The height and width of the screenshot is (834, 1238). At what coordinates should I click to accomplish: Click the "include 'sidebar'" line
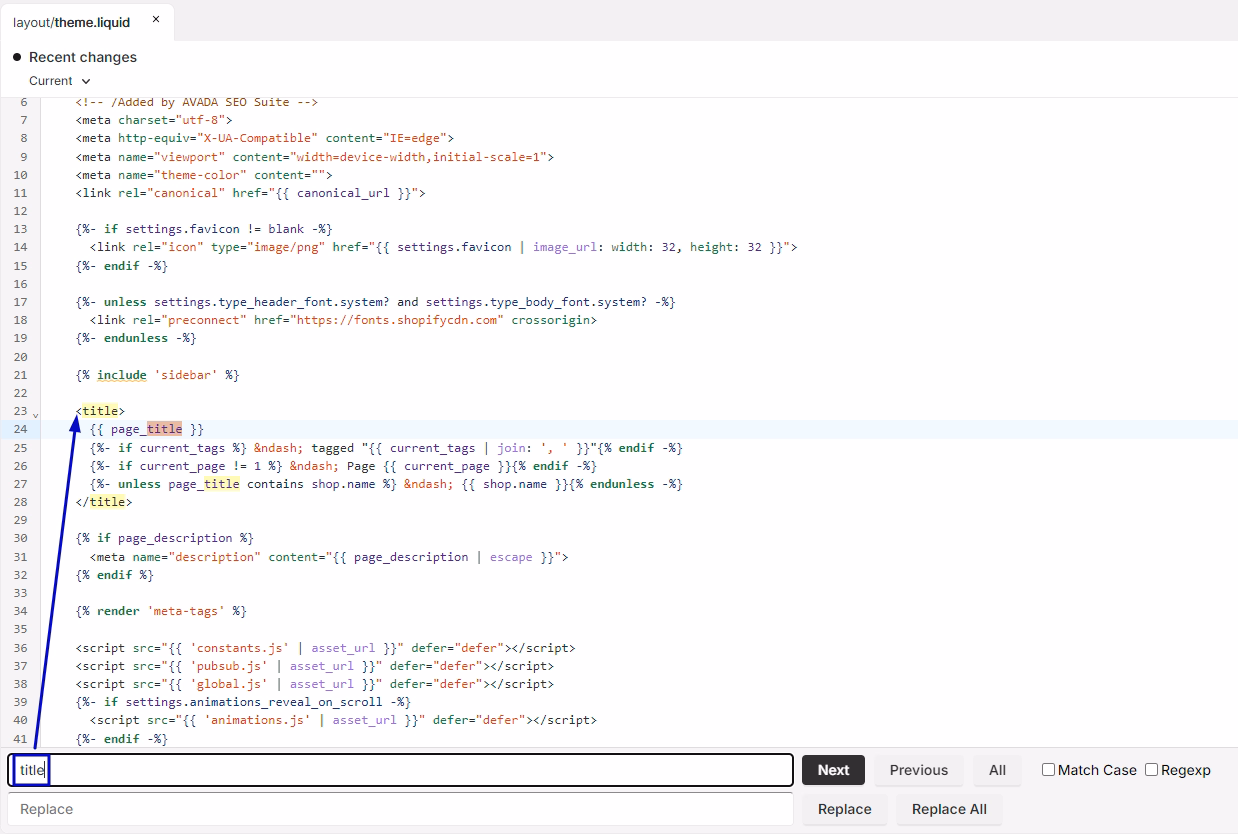point(158,375)
